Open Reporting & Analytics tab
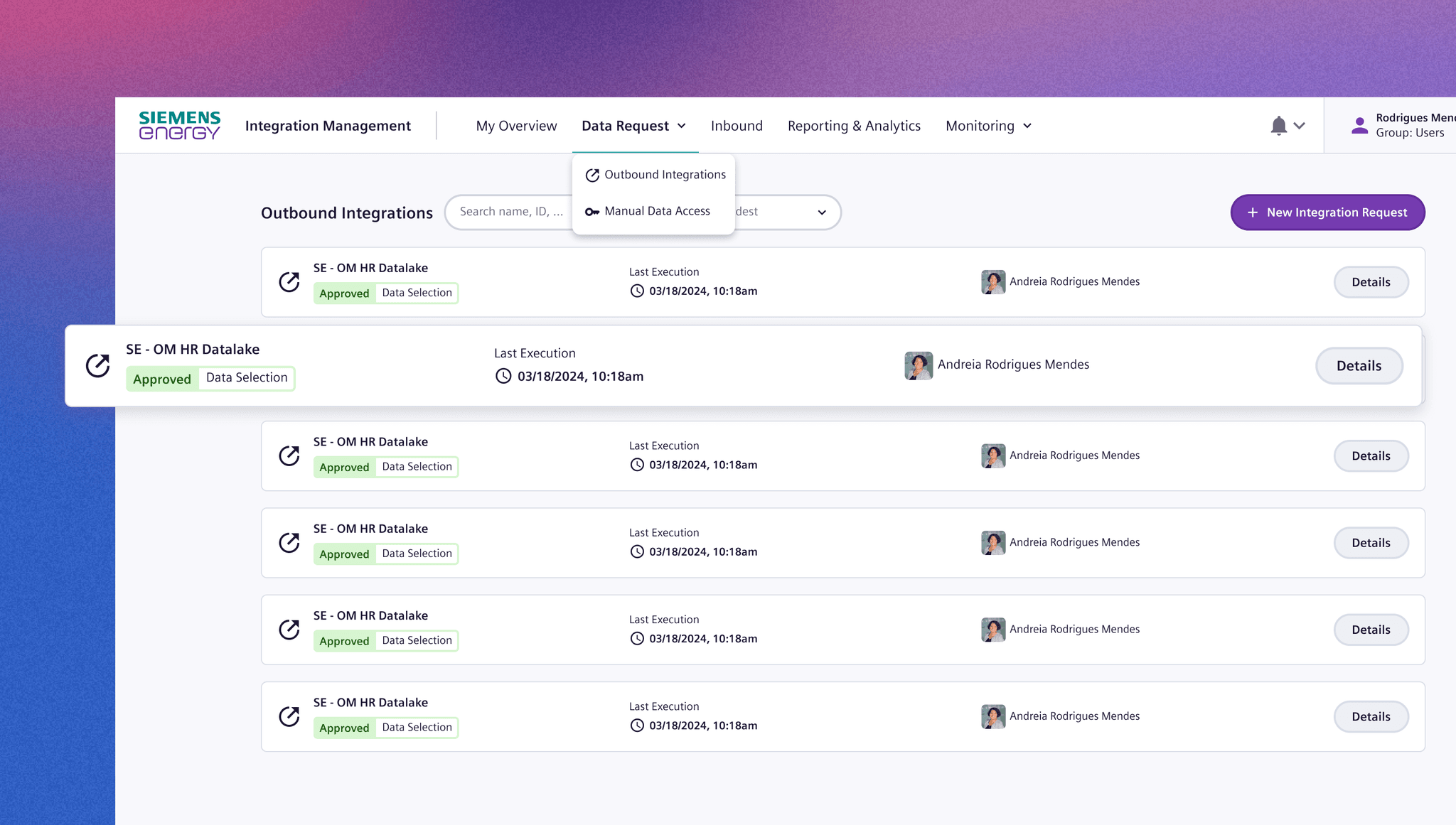 click(x=854, y=126)
